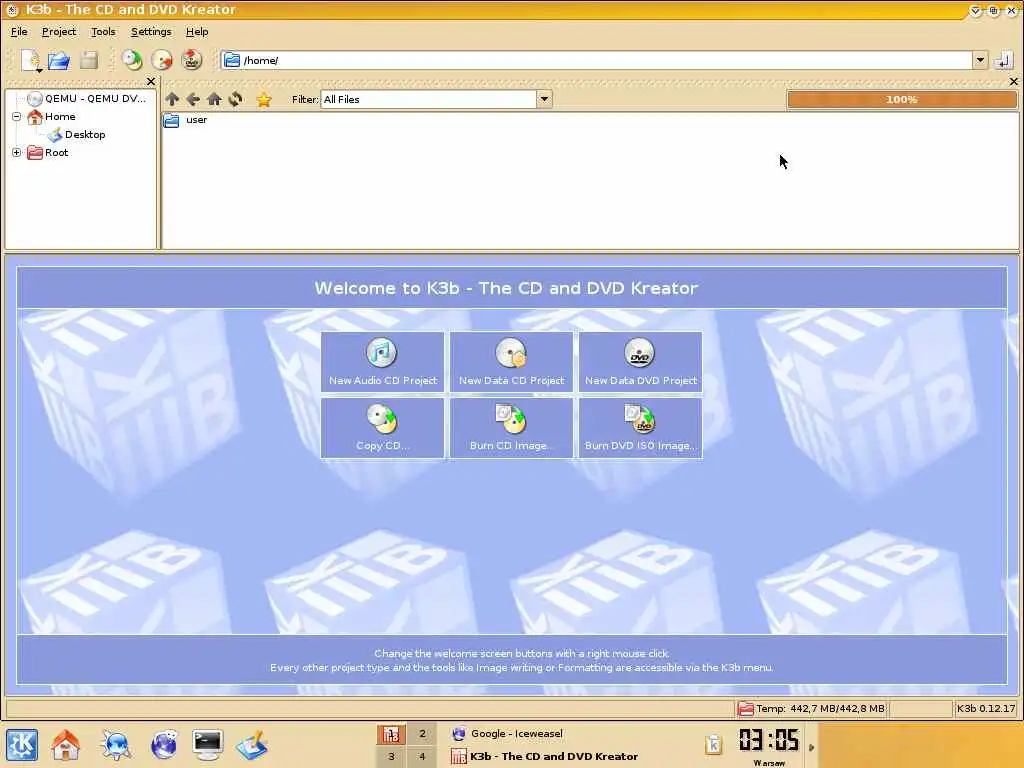Select Desktop in the directory tree
This screenshot has height=768, width=1024.
coord(85,135)
